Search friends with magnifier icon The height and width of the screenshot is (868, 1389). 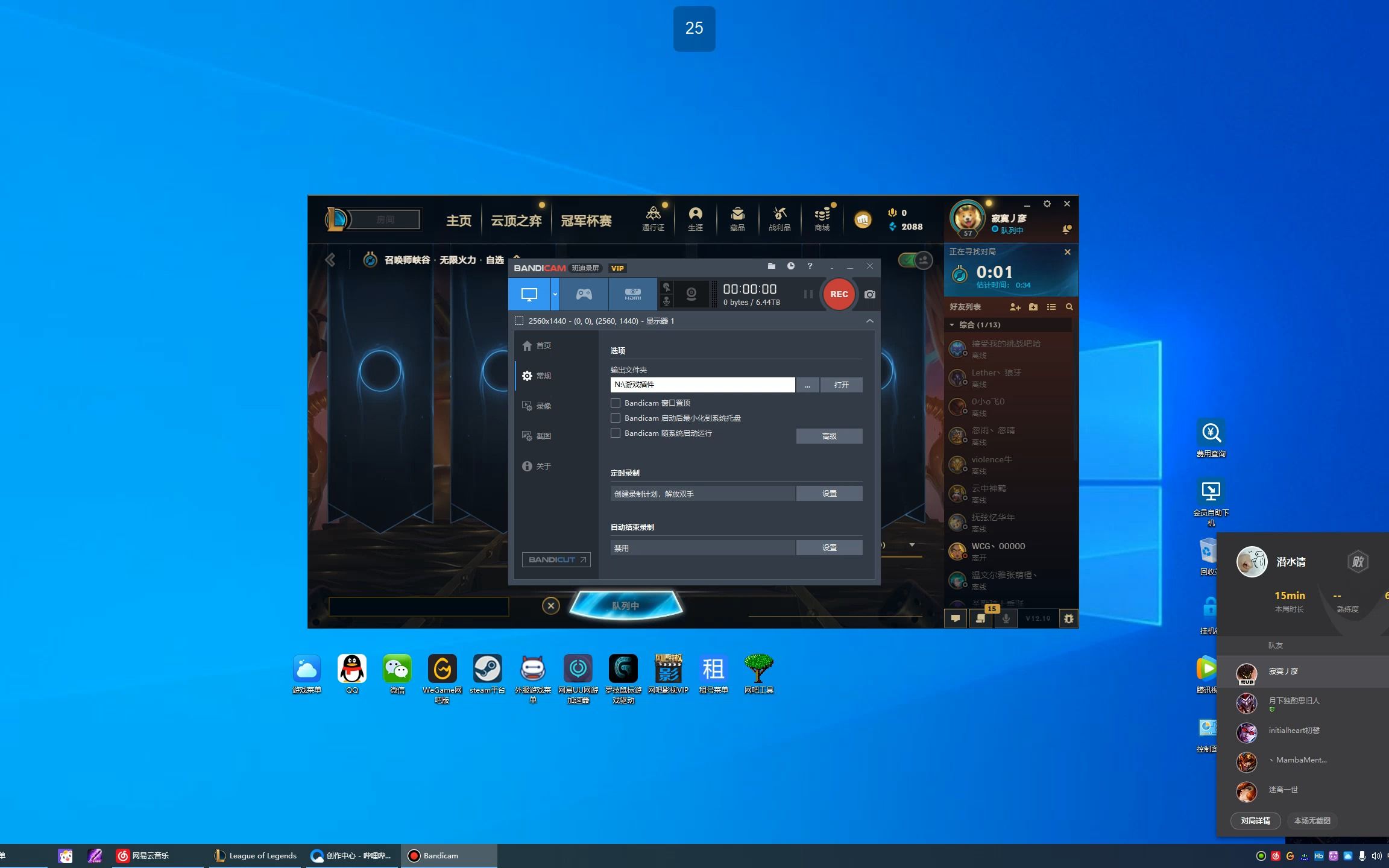click(x=1069, y=307)
